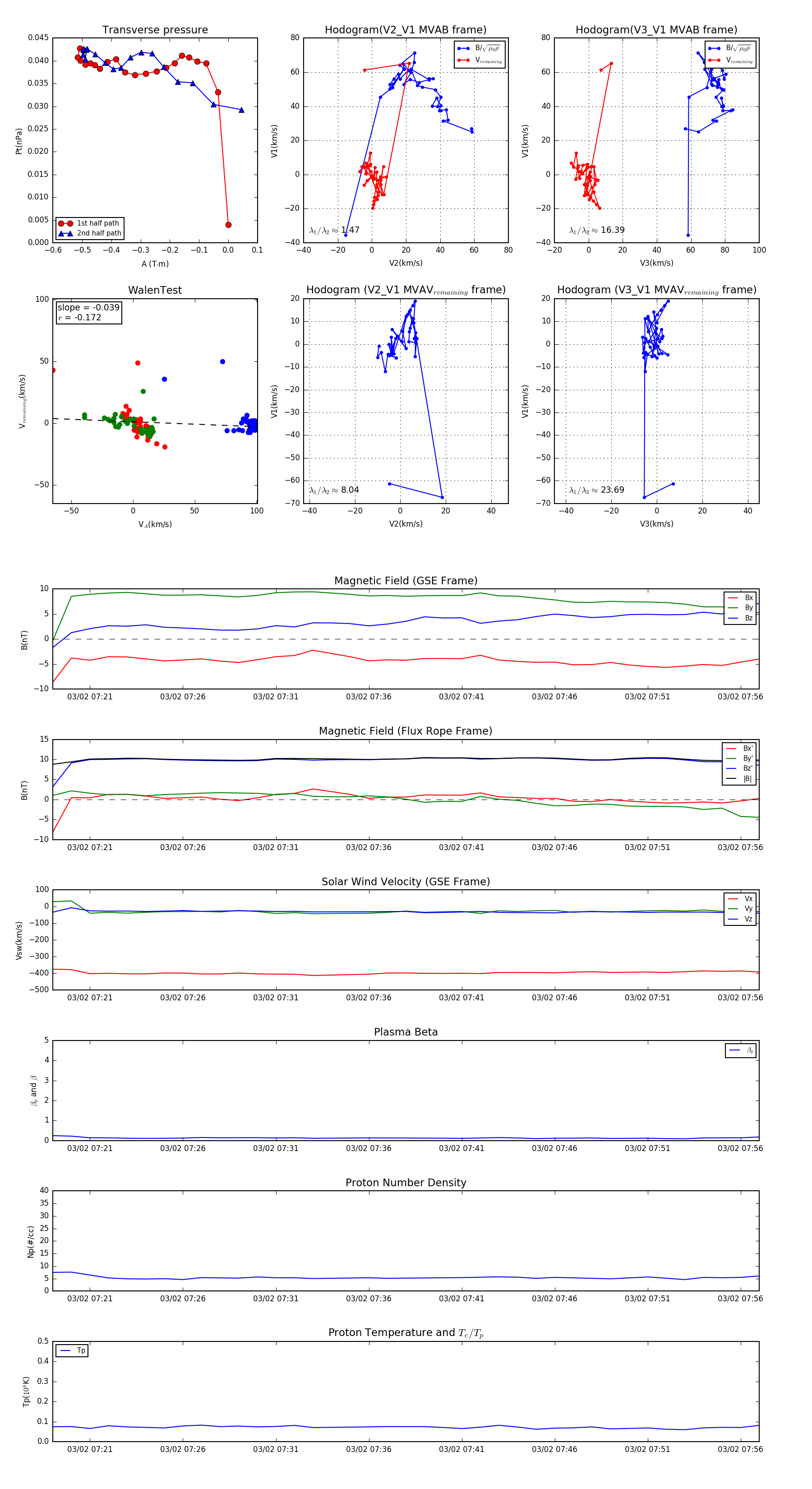Click the lowest red point in Transverse pressure plot
Viewport: 812px width, 1489px height.
228,225
